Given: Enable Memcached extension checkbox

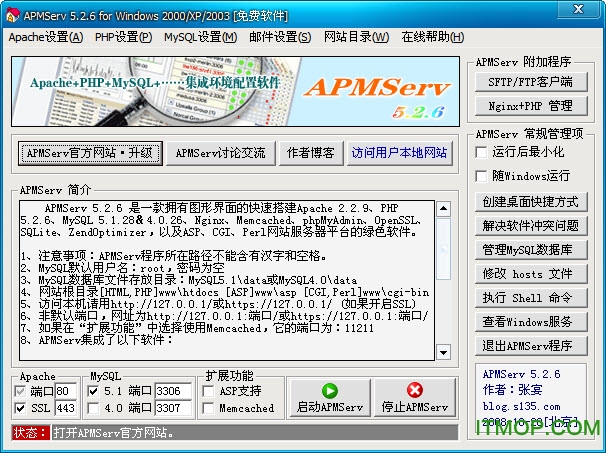Looking at the screenshot, I should [x=208, y=408].
